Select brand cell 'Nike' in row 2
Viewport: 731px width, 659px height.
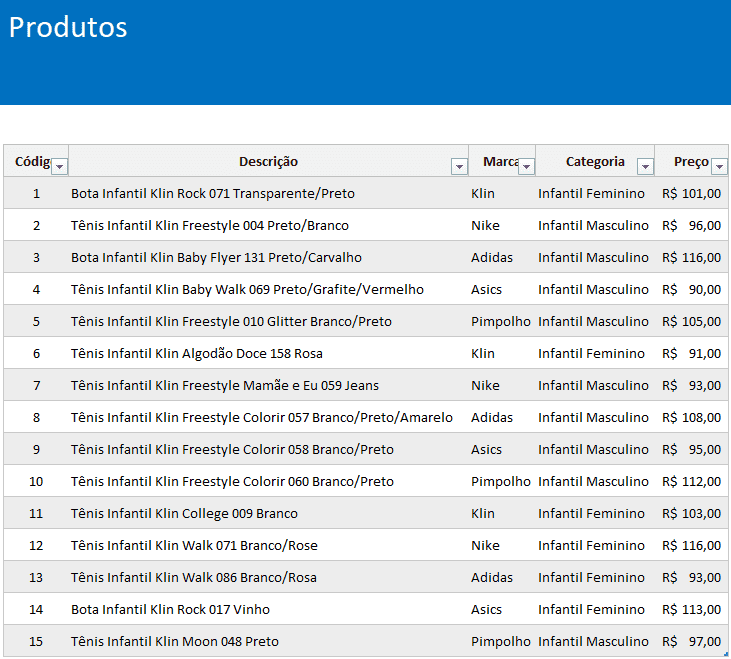click(502, 226)
